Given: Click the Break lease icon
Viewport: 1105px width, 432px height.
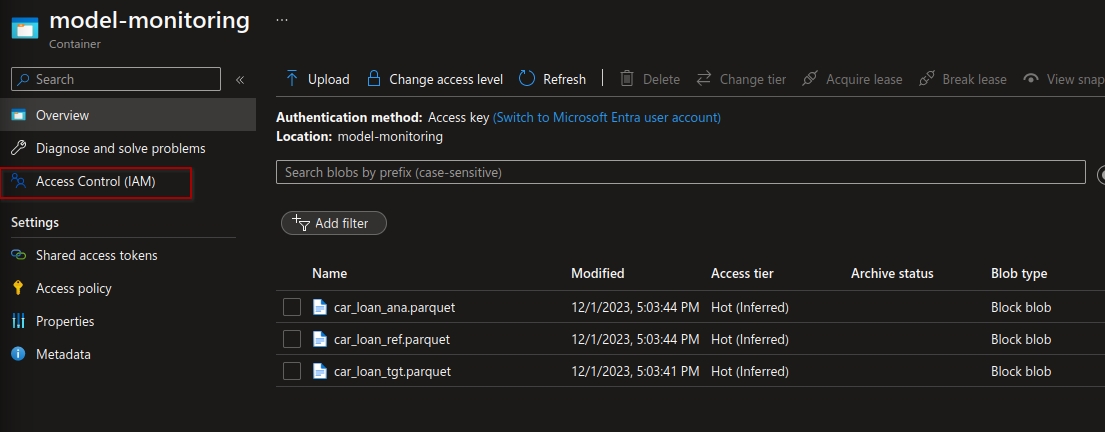Looking at the screenshot, I should 926,79.
